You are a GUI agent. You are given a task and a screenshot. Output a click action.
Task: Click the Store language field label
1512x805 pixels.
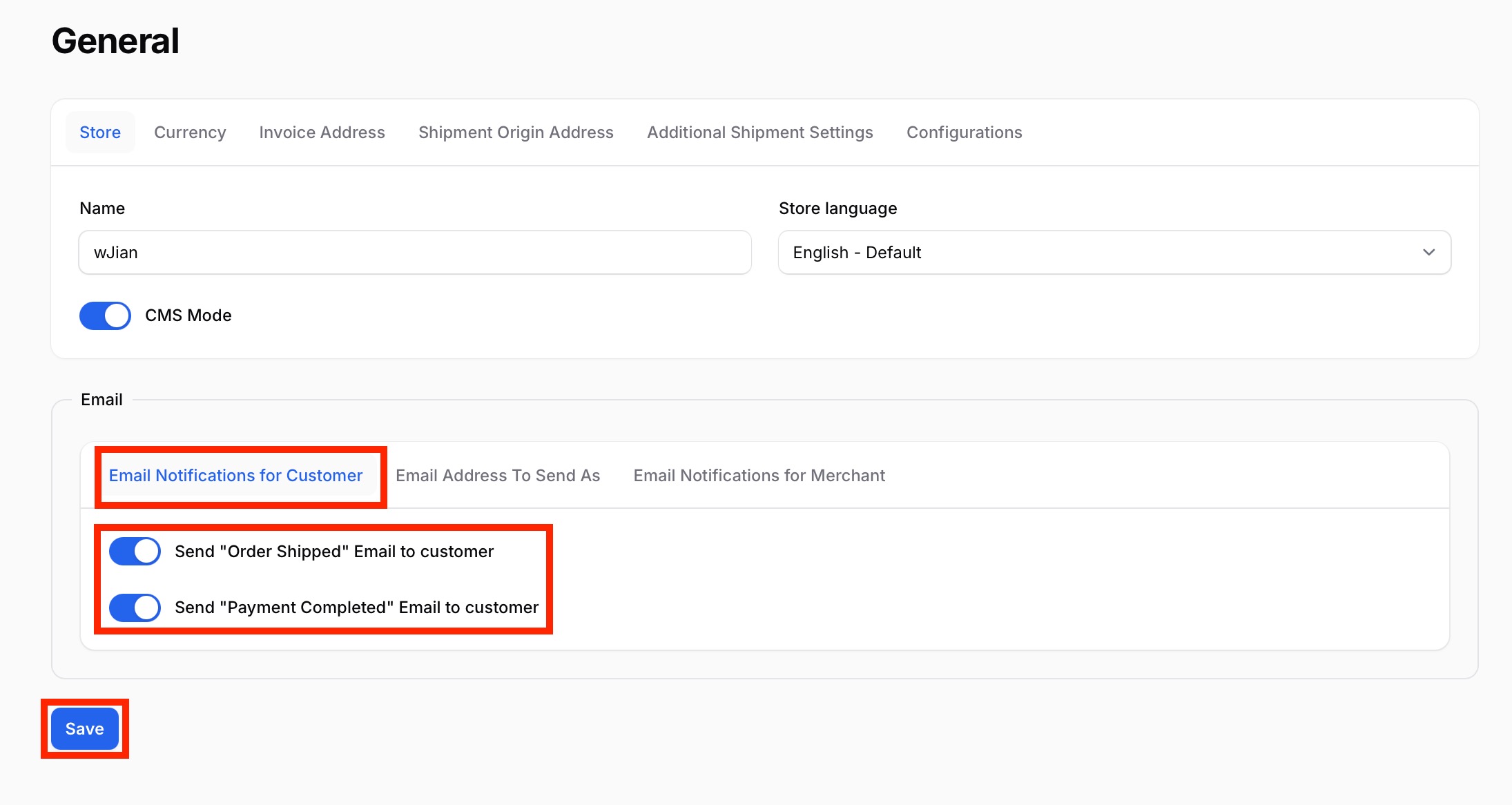837,208
